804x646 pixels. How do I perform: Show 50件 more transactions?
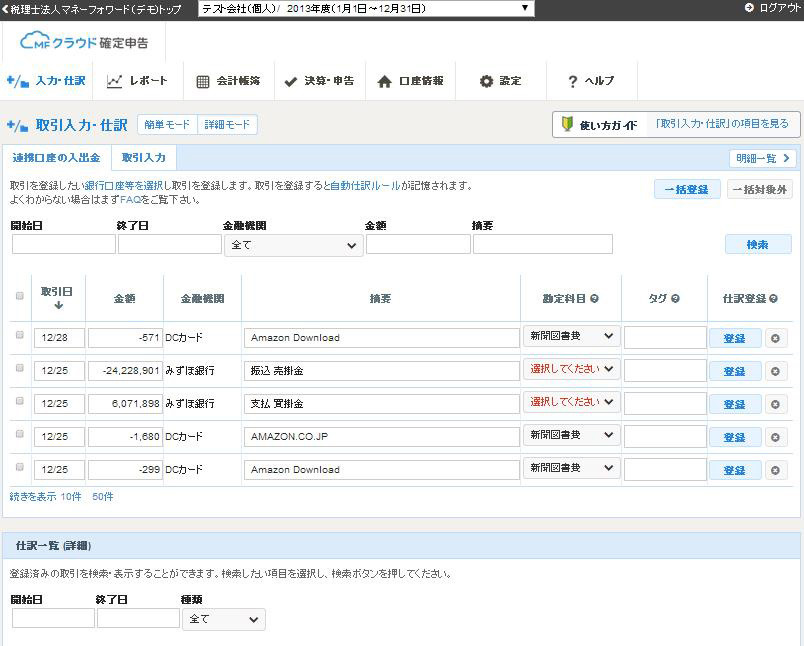tap(103, 496)
